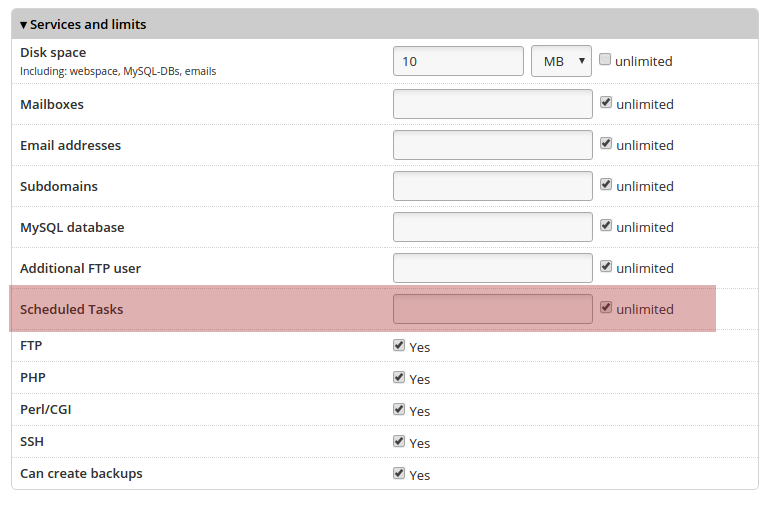Toggle unlimited Scheduled Tasks checkbox
The width and height of the screenshot is (774, 507).
606,308
